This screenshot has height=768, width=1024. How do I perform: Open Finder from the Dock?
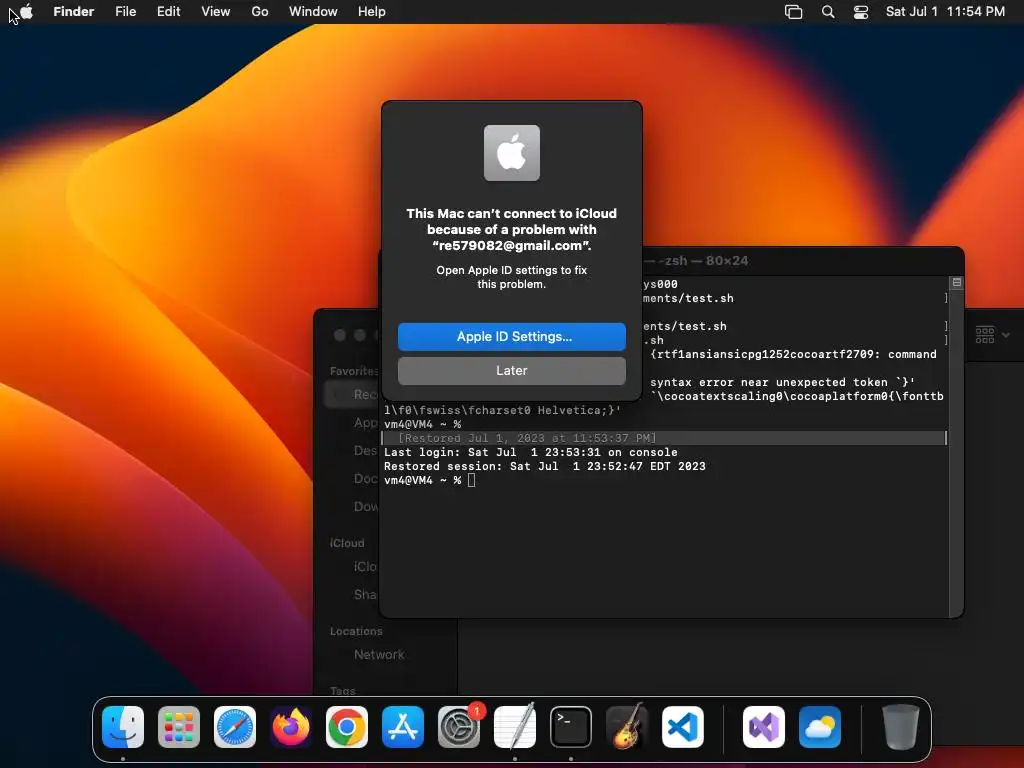[x=123, y=727]
